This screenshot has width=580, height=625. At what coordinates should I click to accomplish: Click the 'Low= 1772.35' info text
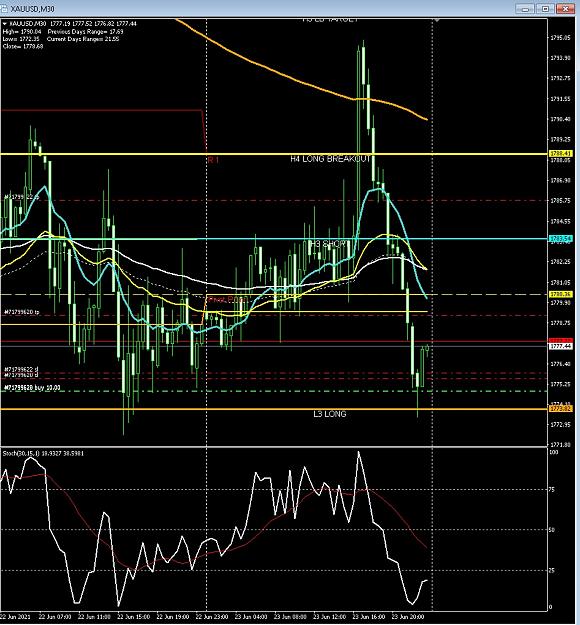click(21, 39)
